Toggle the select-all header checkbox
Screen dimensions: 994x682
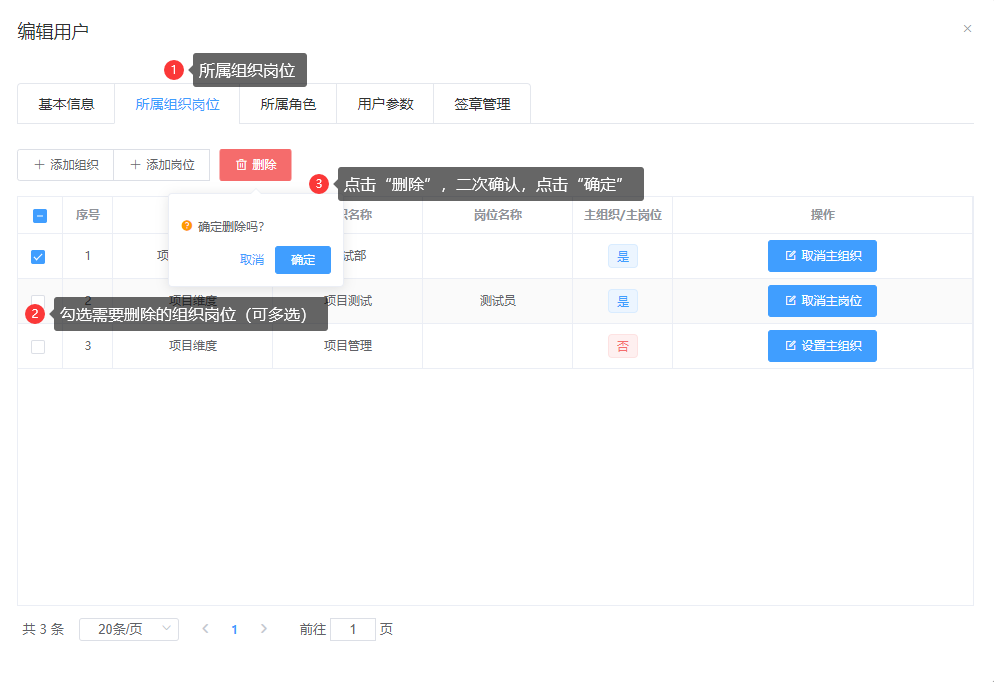(40, 215)
